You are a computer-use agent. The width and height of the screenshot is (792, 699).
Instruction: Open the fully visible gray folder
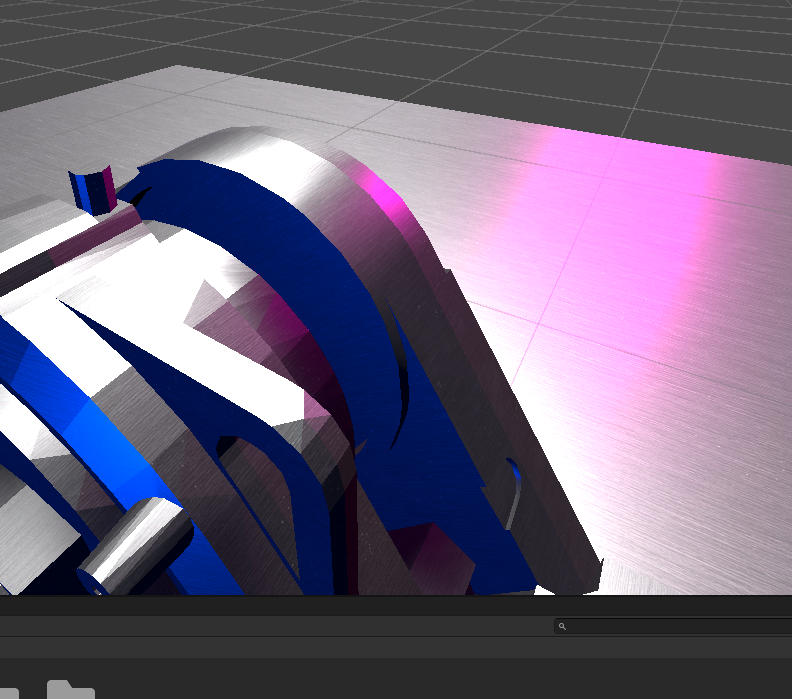[71, 689]
